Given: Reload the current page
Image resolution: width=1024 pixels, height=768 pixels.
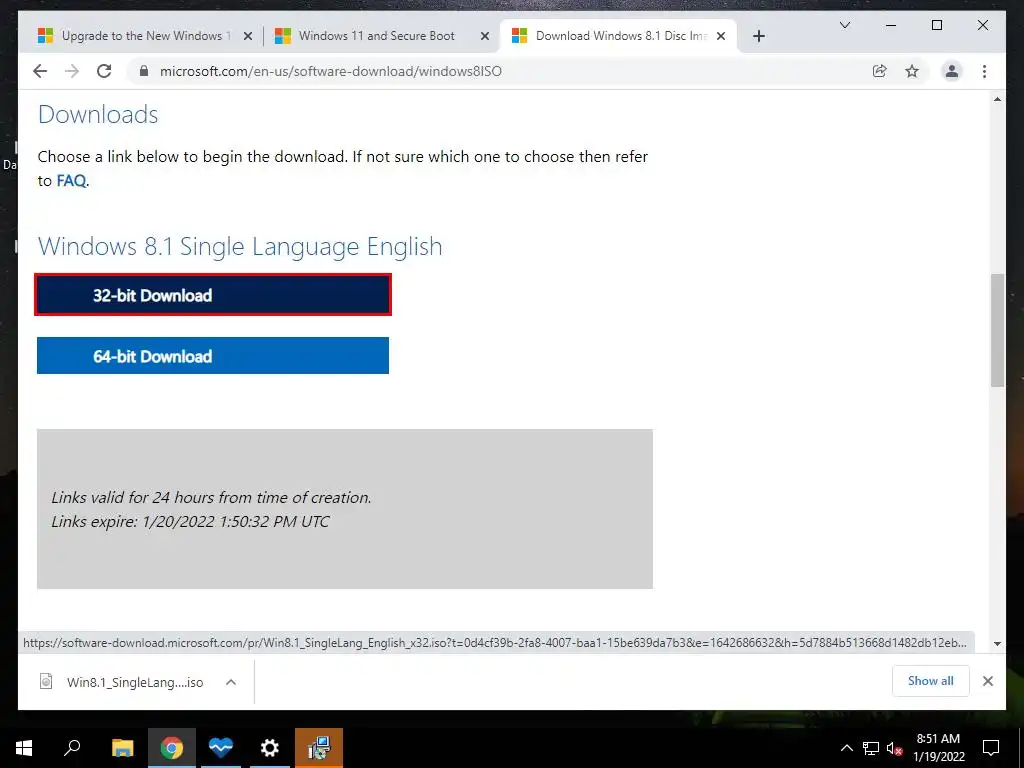Looking at the screenshot, I should tap(104, 71).
